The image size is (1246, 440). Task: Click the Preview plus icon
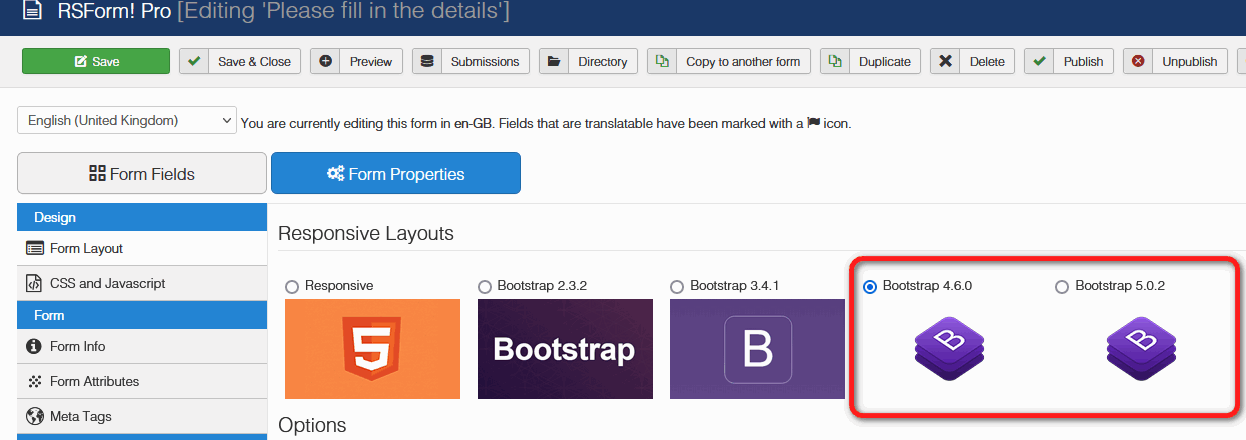[x=325, y=61]
